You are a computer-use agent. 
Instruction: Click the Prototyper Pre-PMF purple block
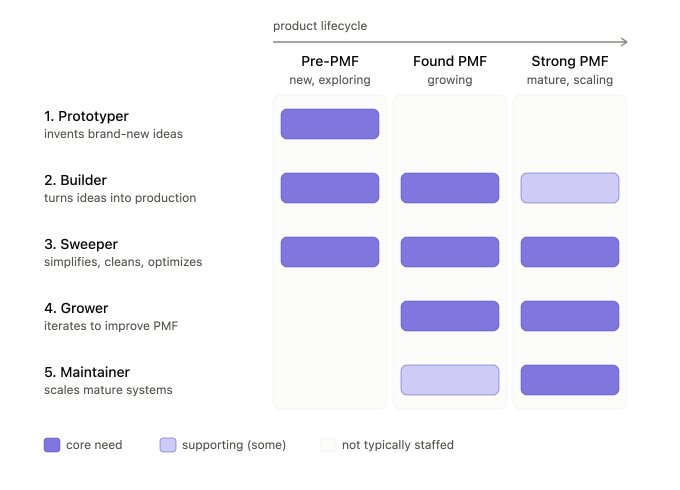coord(330,124)
